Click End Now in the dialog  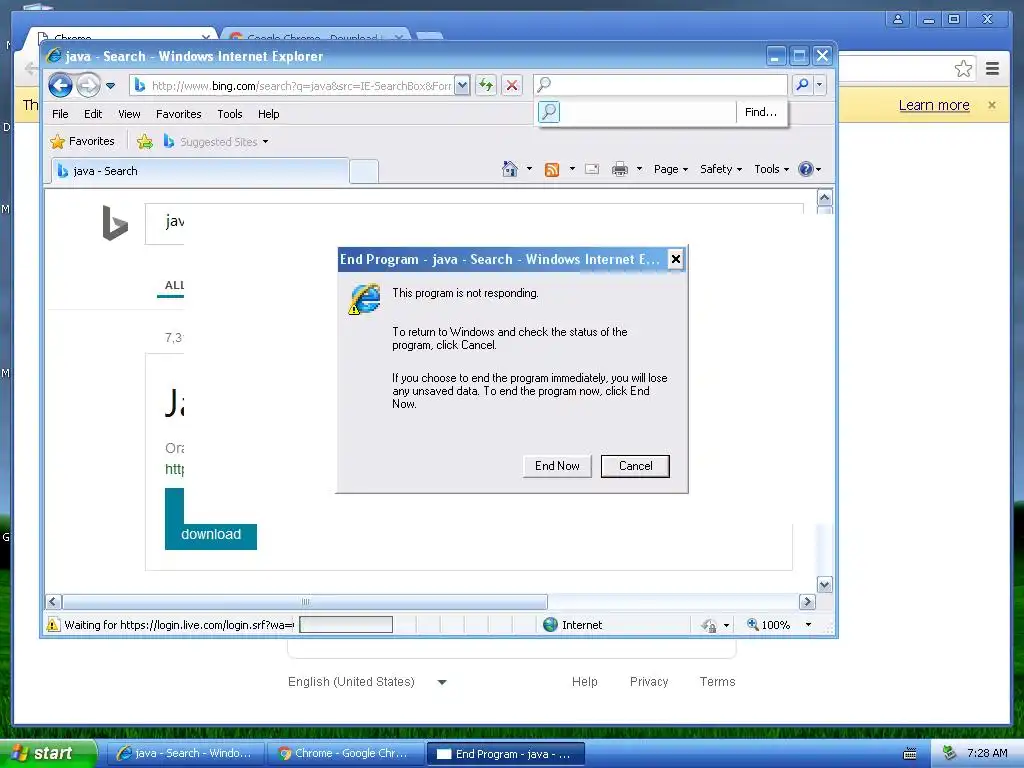[x=557, y=466]
